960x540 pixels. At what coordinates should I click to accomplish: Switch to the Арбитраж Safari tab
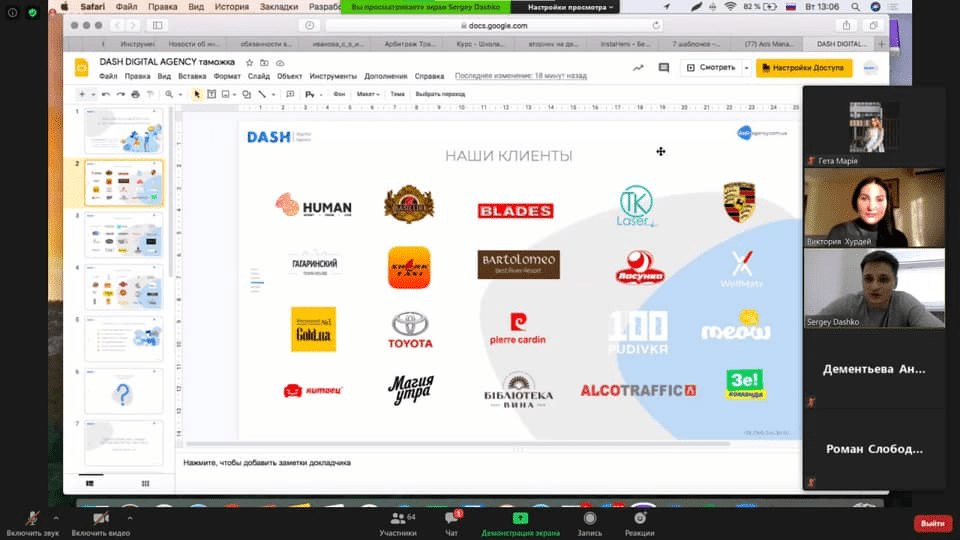pos(410,44)
